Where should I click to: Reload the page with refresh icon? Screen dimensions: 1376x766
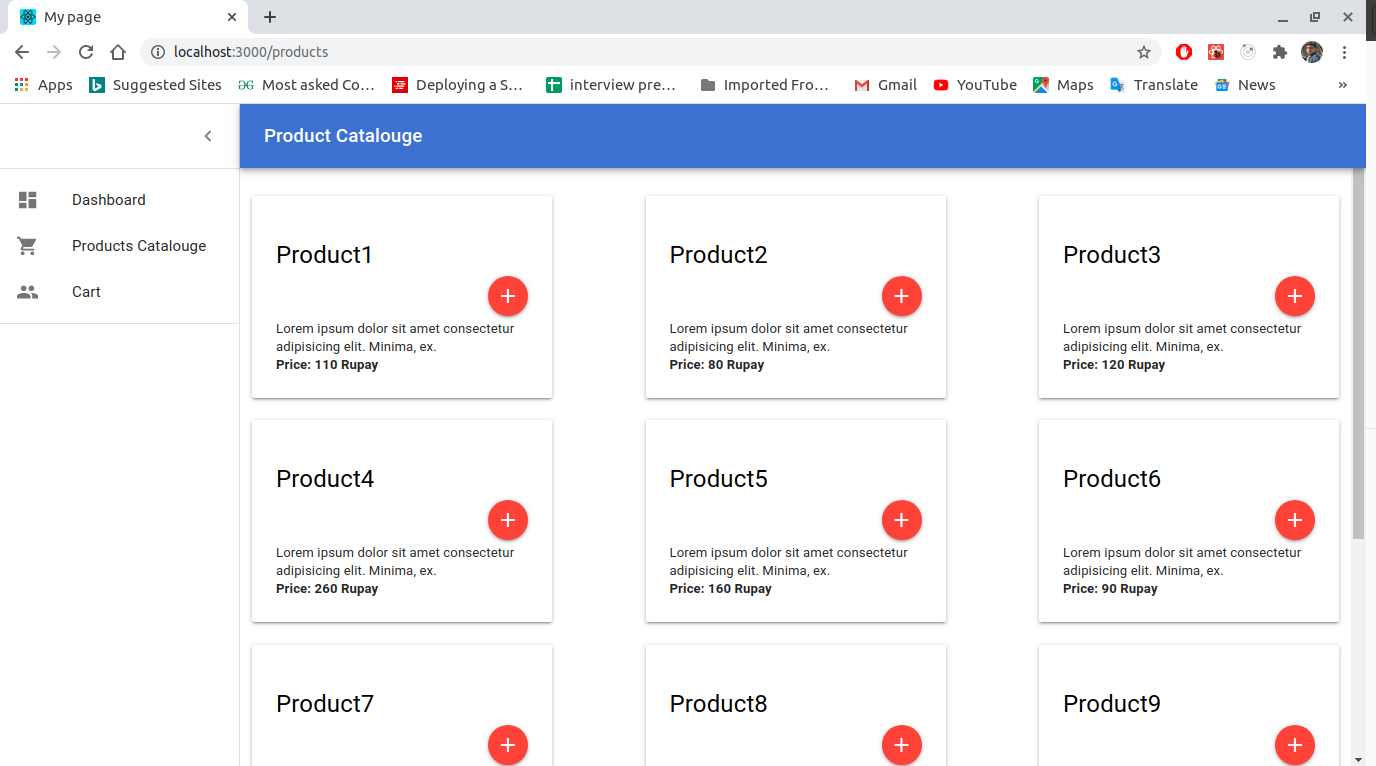(x=86, y=52)
